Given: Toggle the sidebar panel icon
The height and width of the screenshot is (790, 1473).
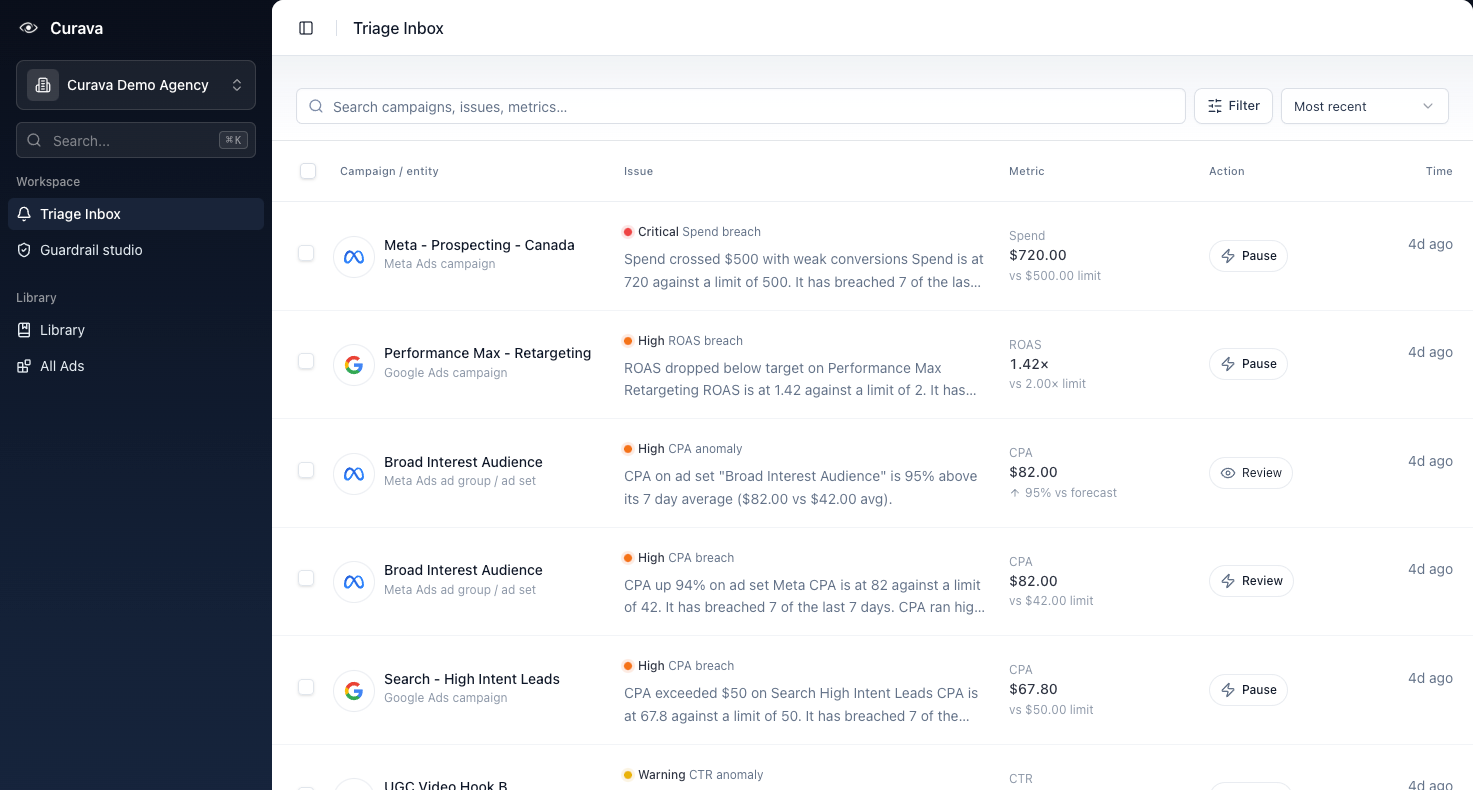Looking at the screenshot, I should click(x=306, y=28).
